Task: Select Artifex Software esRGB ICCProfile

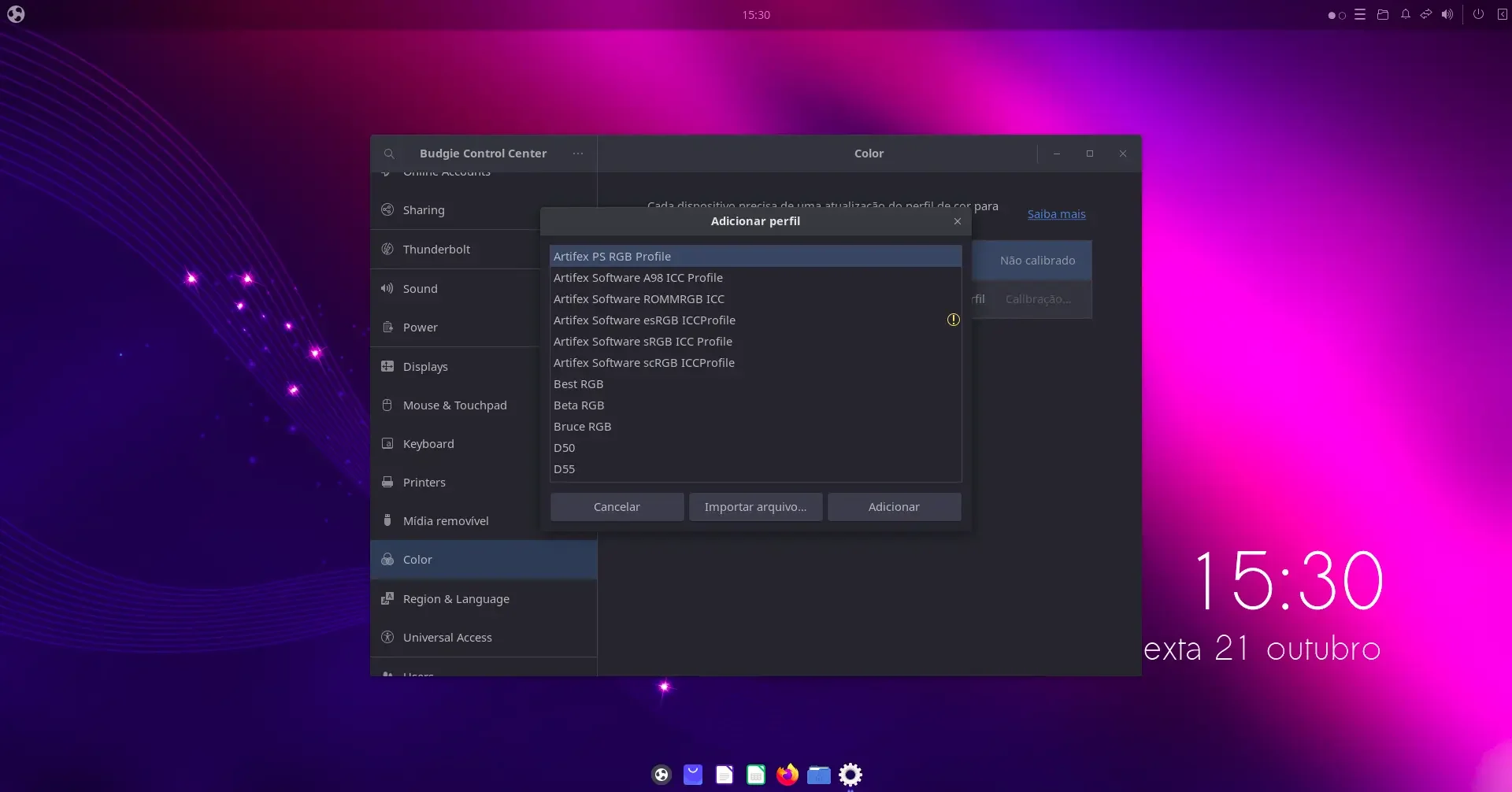Action: [x=755, y=320]
